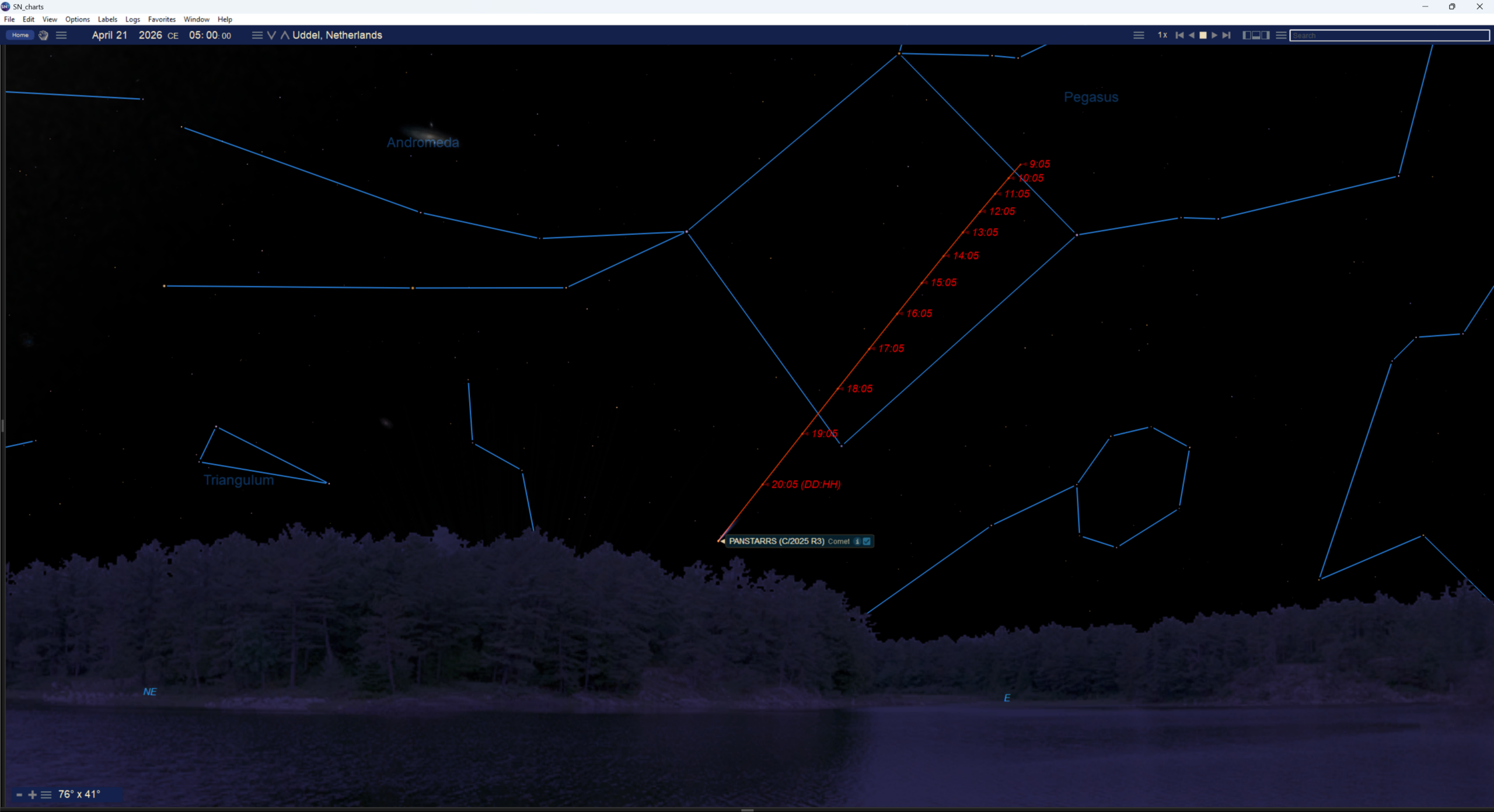Click the reverse time flow arrow

click(1191, 35)
